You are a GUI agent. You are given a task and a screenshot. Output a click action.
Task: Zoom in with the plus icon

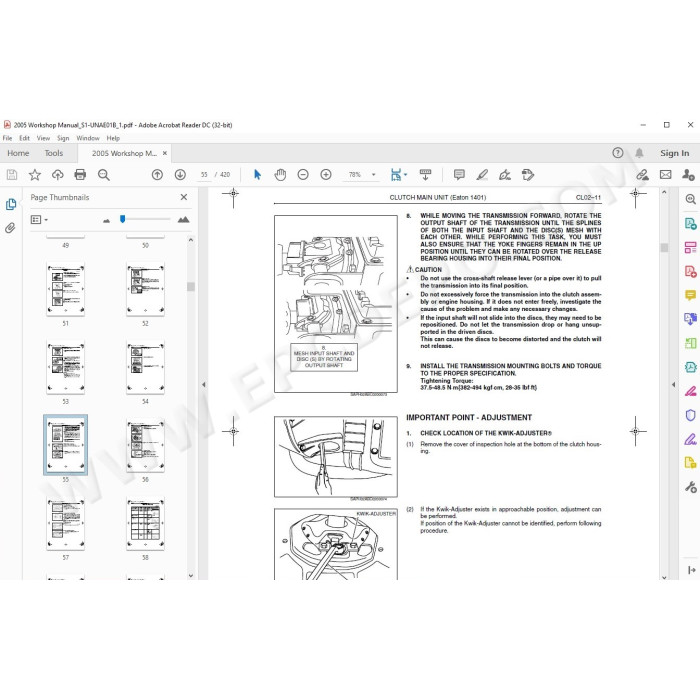coord(326,175)
